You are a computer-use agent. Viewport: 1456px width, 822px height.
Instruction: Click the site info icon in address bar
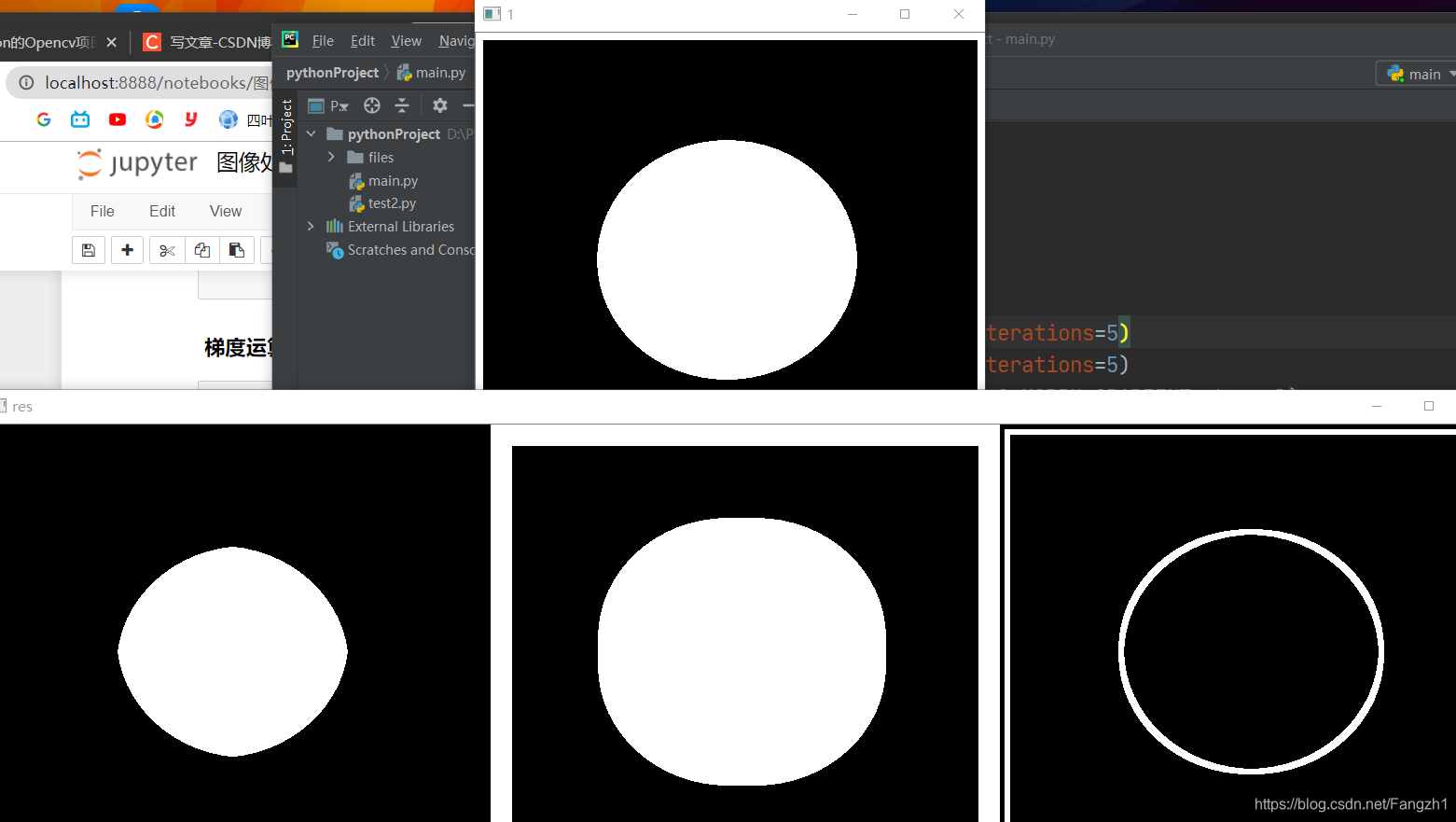(x=27, y=83)
